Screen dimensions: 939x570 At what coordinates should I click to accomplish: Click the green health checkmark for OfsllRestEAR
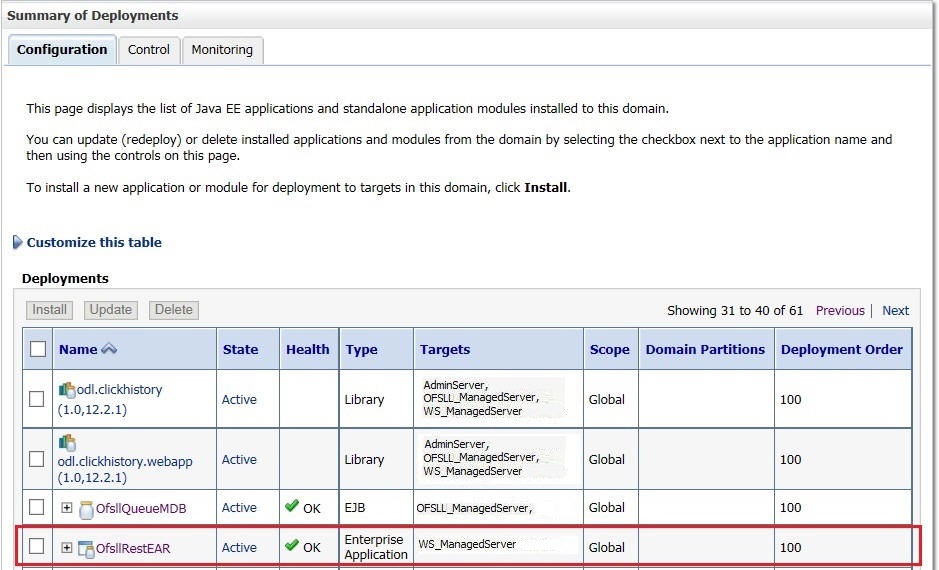[x=292, y=545]
